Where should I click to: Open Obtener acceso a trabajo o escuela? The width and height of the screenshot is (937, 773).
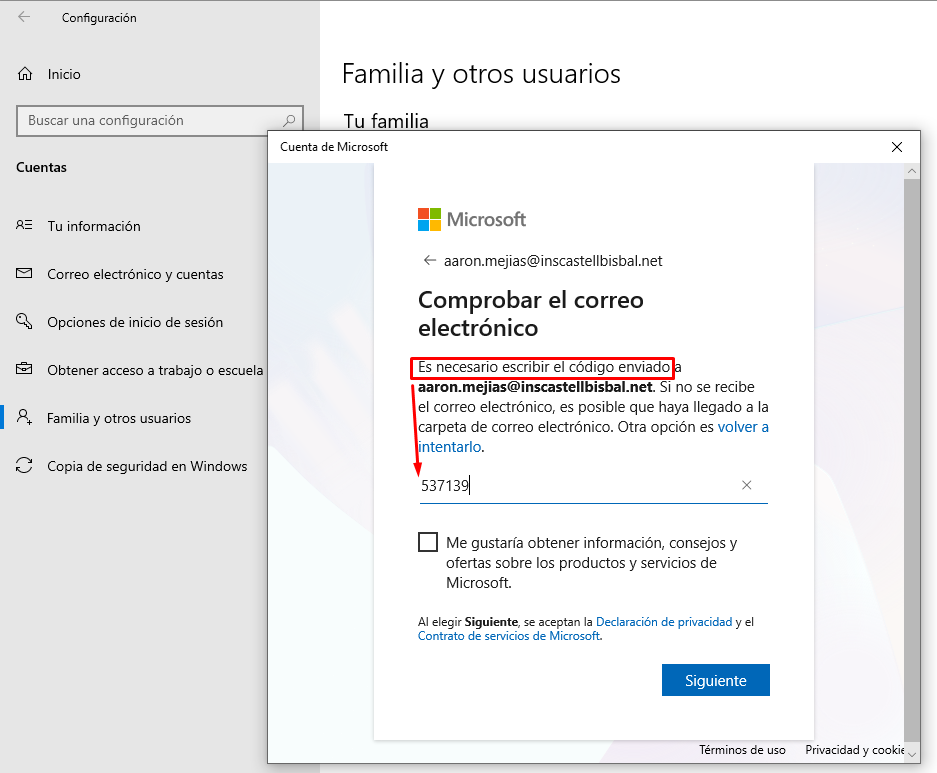(x=155, y=370)
